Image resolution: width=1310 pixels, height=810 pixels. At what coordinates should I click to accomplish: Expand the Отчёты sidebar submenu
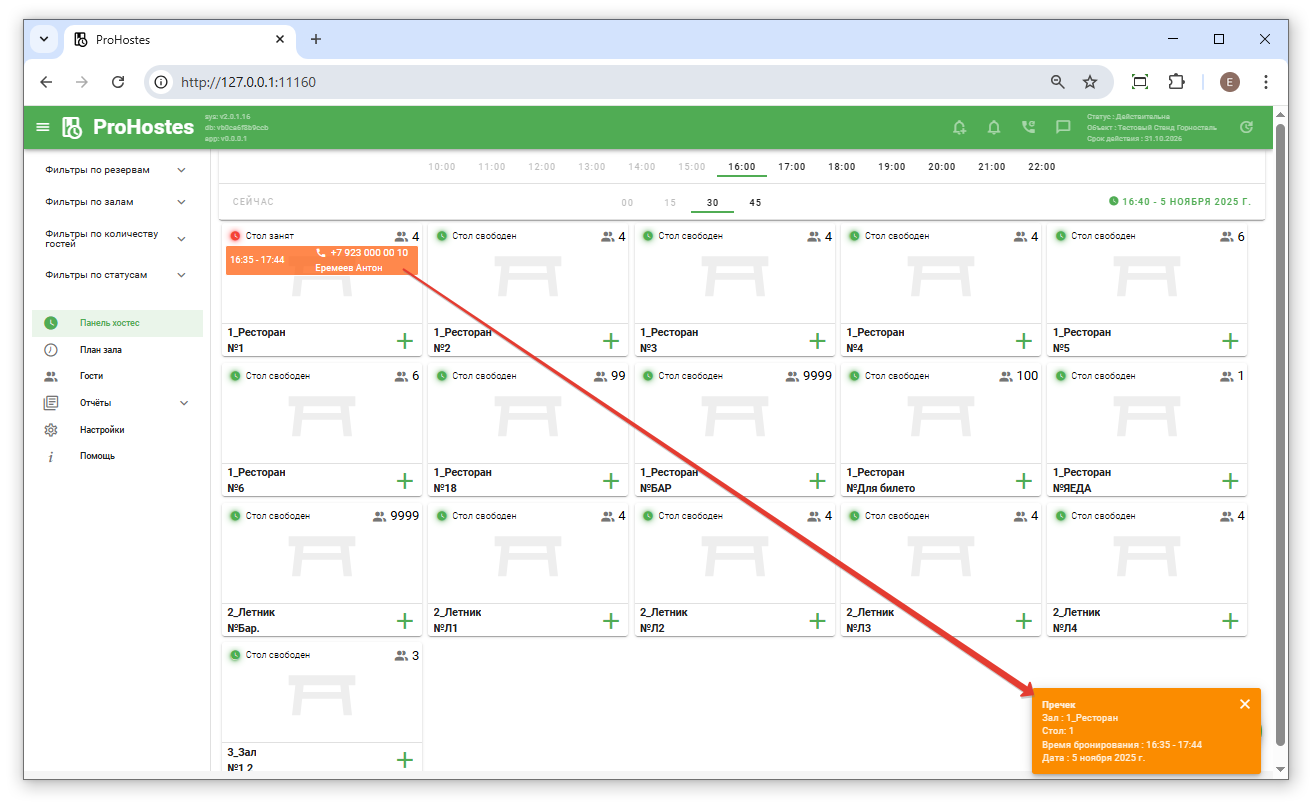coord(184,403)
